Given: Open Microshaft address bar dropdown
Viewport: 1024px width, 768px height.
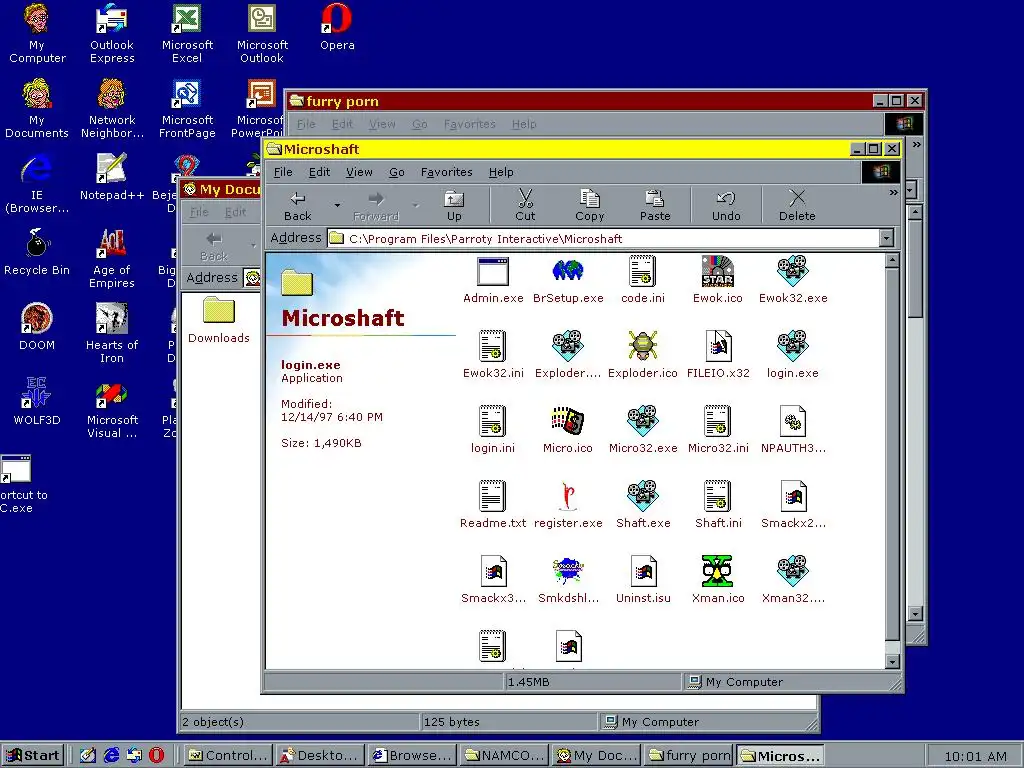Looking at the screenshot, I should click(886, 238).
